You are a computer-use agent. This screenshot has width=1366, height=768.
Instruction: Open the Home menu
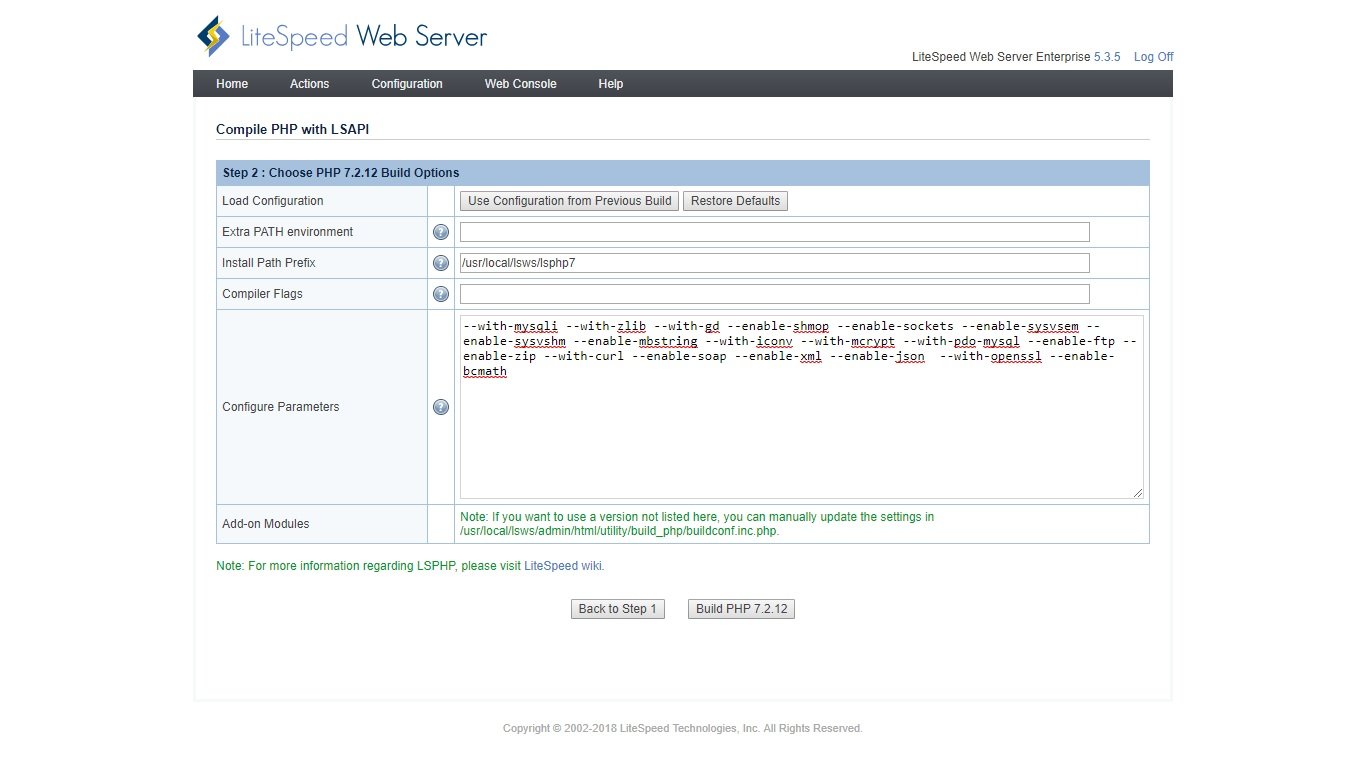tap(232, 84)
